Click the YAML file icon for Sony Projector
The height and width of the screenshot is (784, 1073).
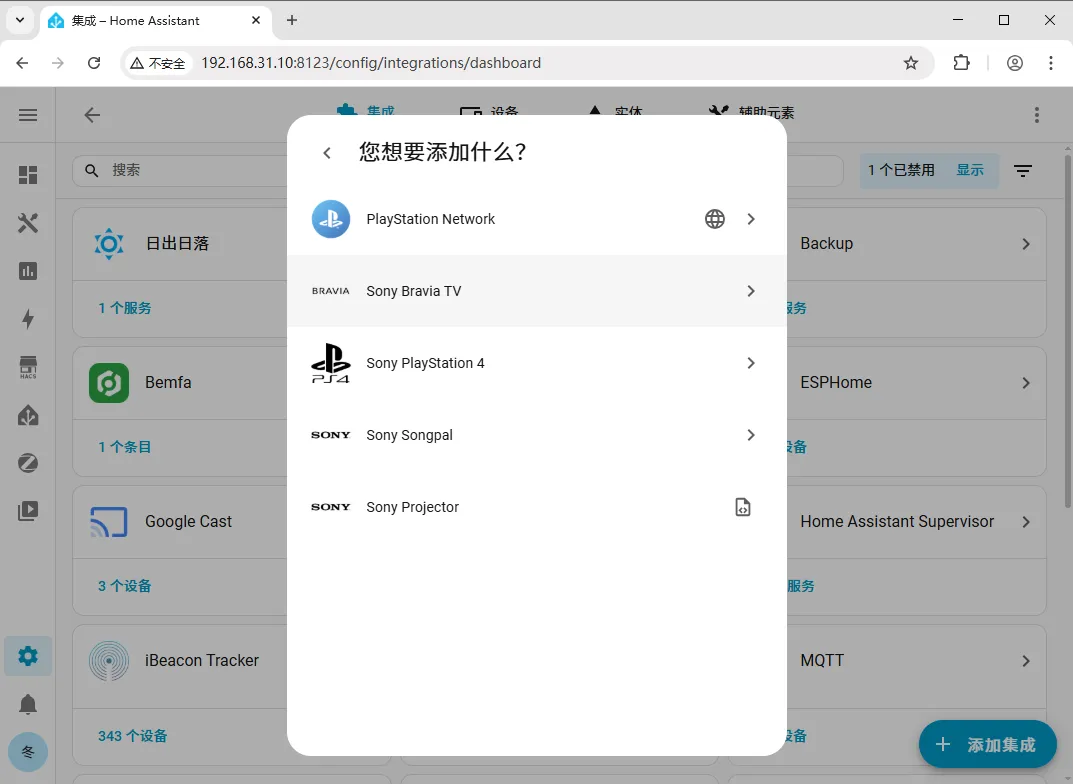(x=742, y=507)
